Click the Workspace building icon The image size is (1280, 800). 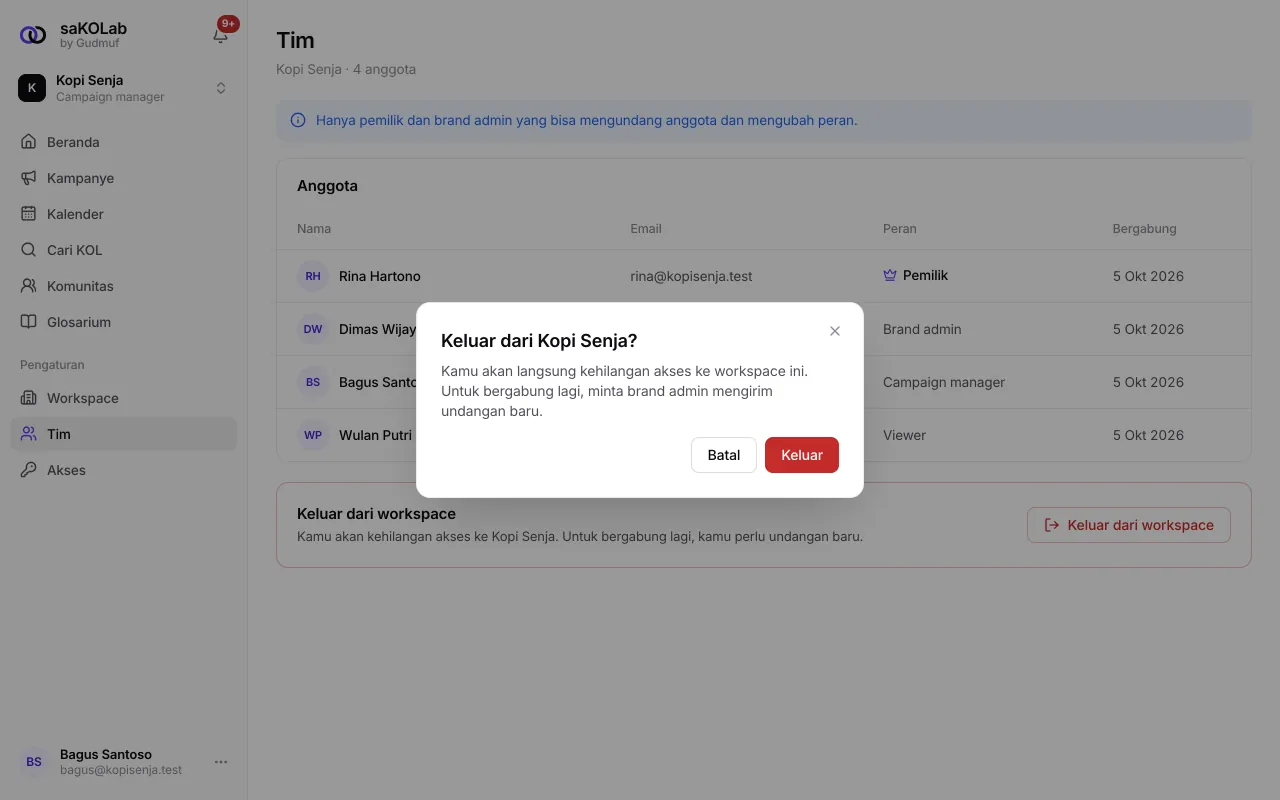pos(28,398)
